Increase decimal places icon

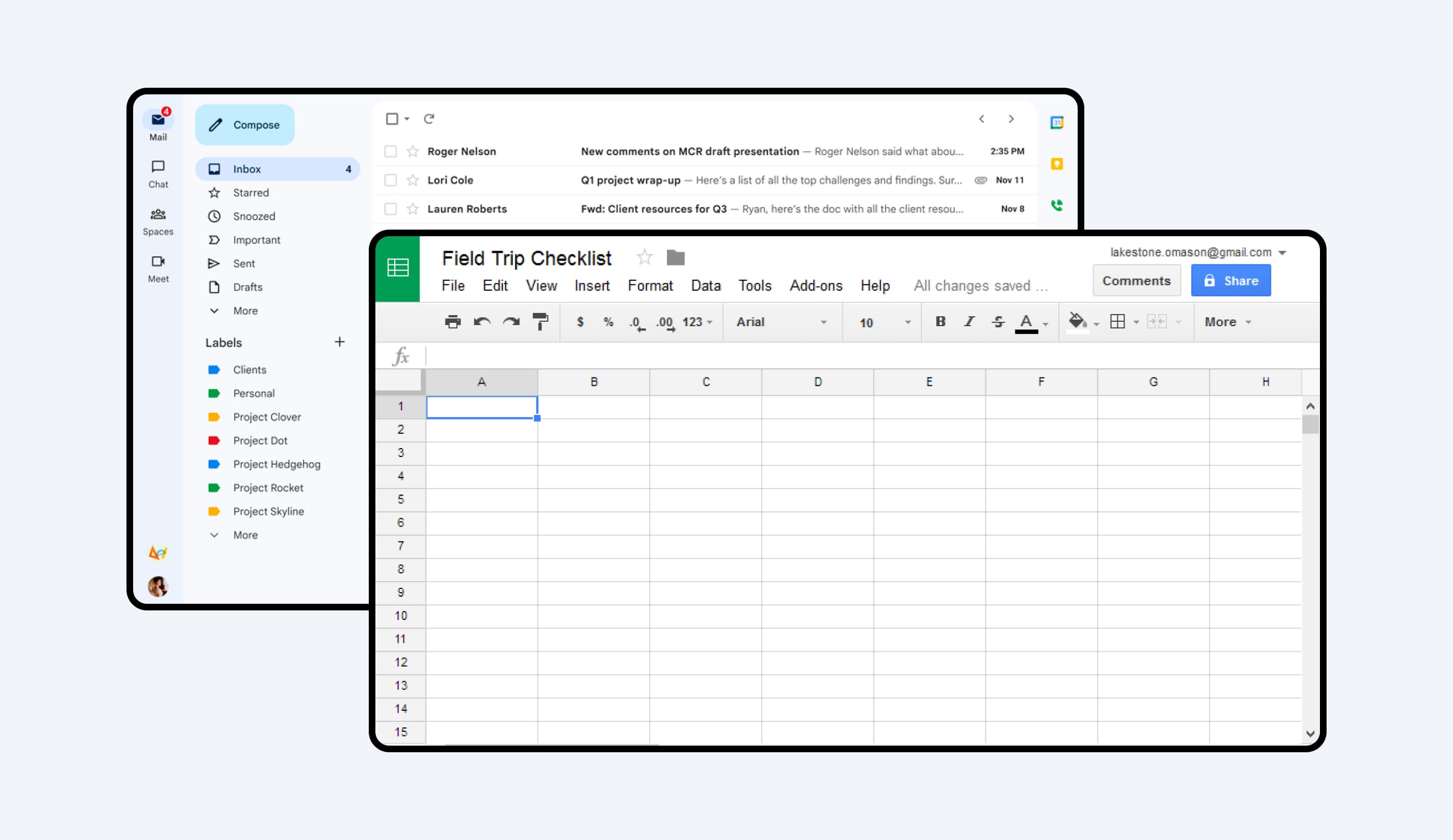tap(665, 323)
